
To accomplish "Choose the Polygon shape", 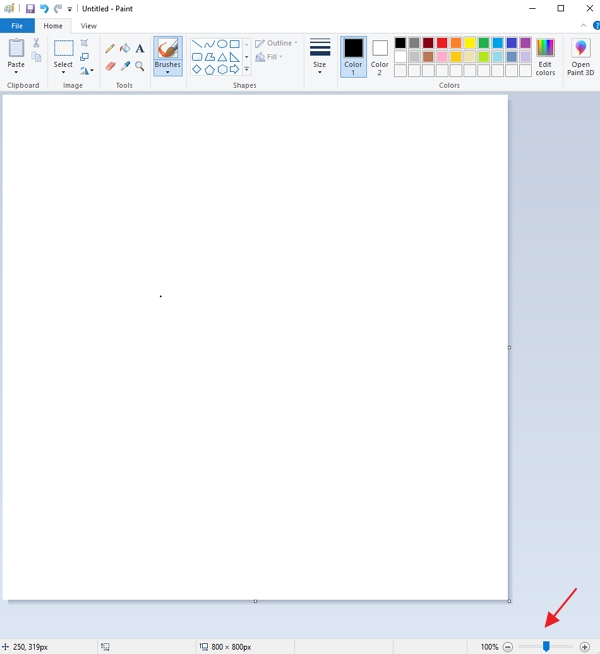I will tap(209, 57).
